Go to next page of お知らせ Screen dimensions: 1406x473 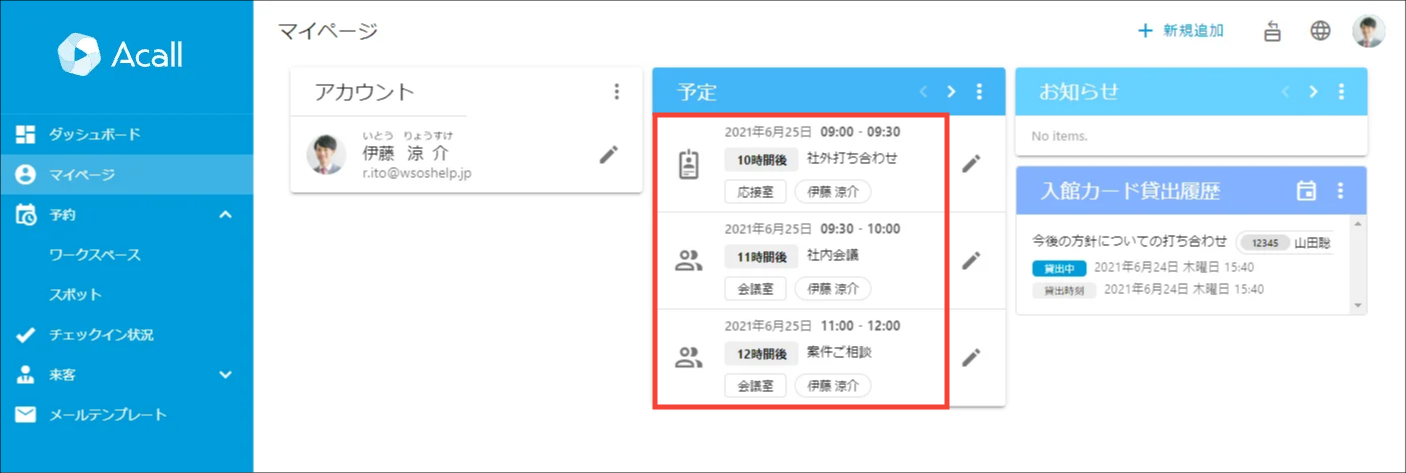coord(1313,92)
